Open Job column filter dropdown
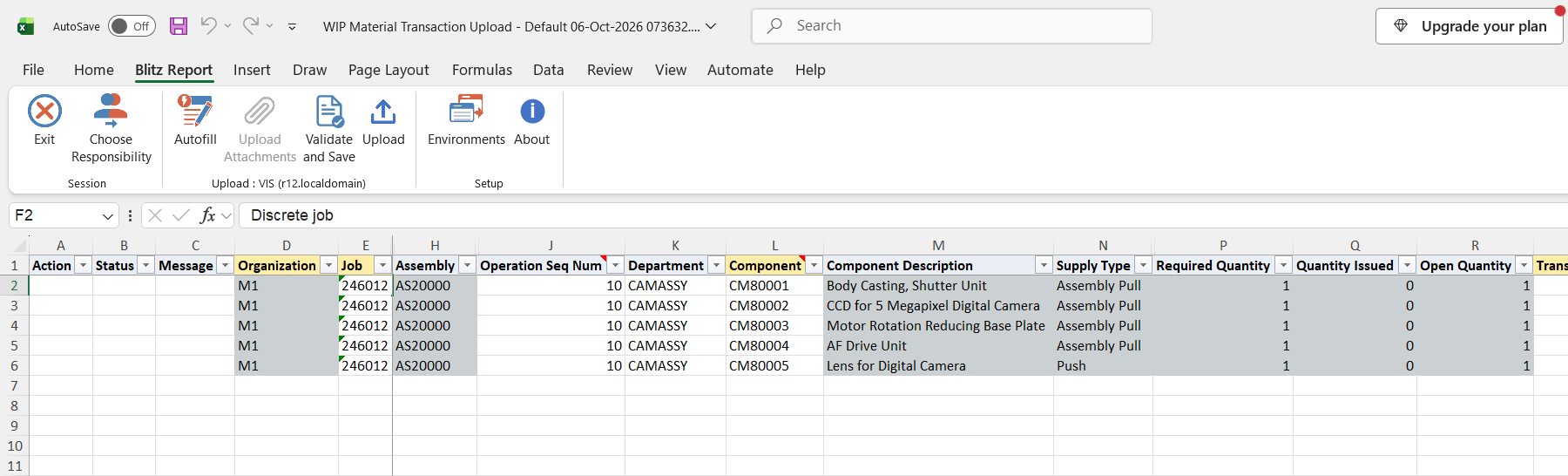Viewport: 1568px width, 476px height. (x=382, y=265)
